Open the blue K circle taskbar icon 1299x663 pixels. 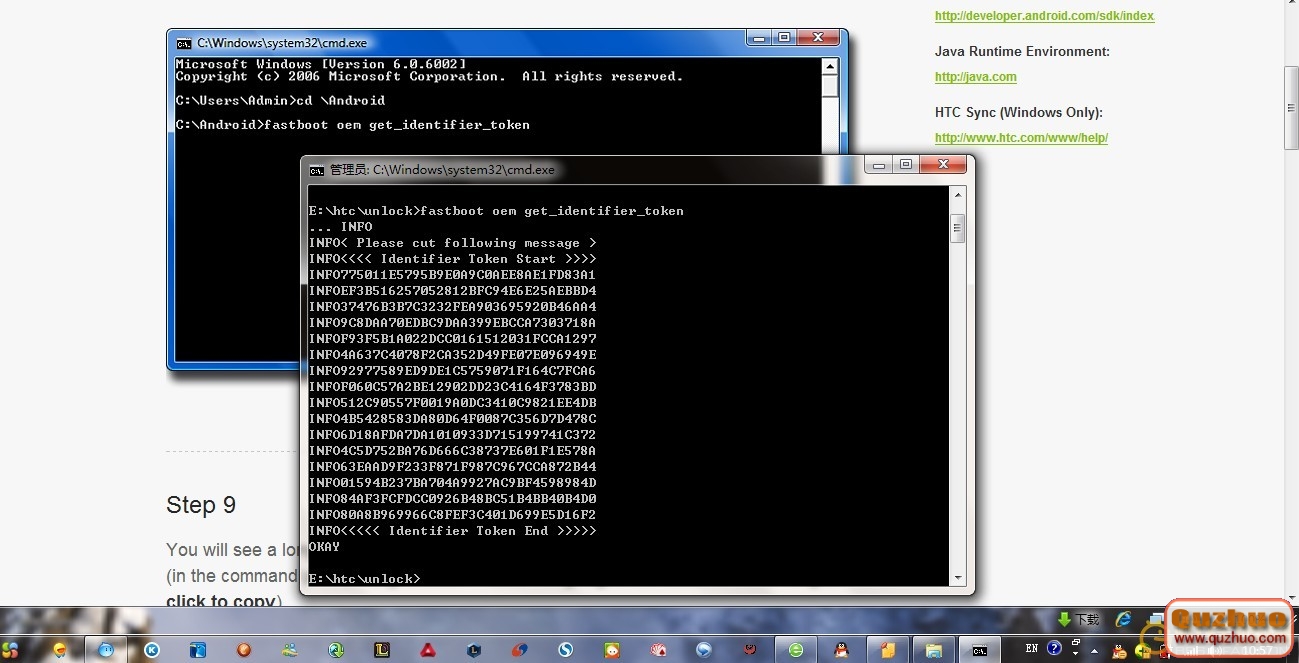coord(152,650)
